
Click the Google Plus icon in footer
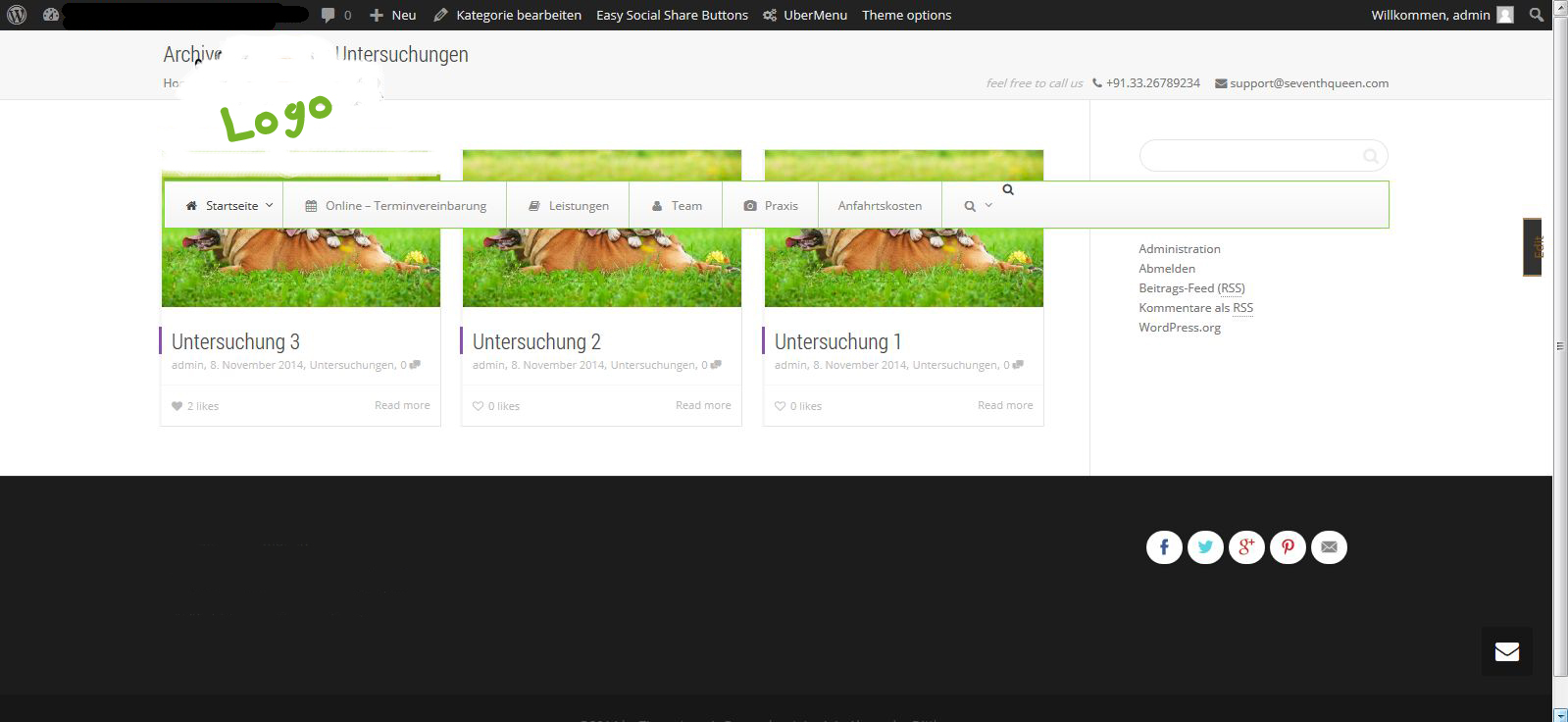[x=1246, y=547]
